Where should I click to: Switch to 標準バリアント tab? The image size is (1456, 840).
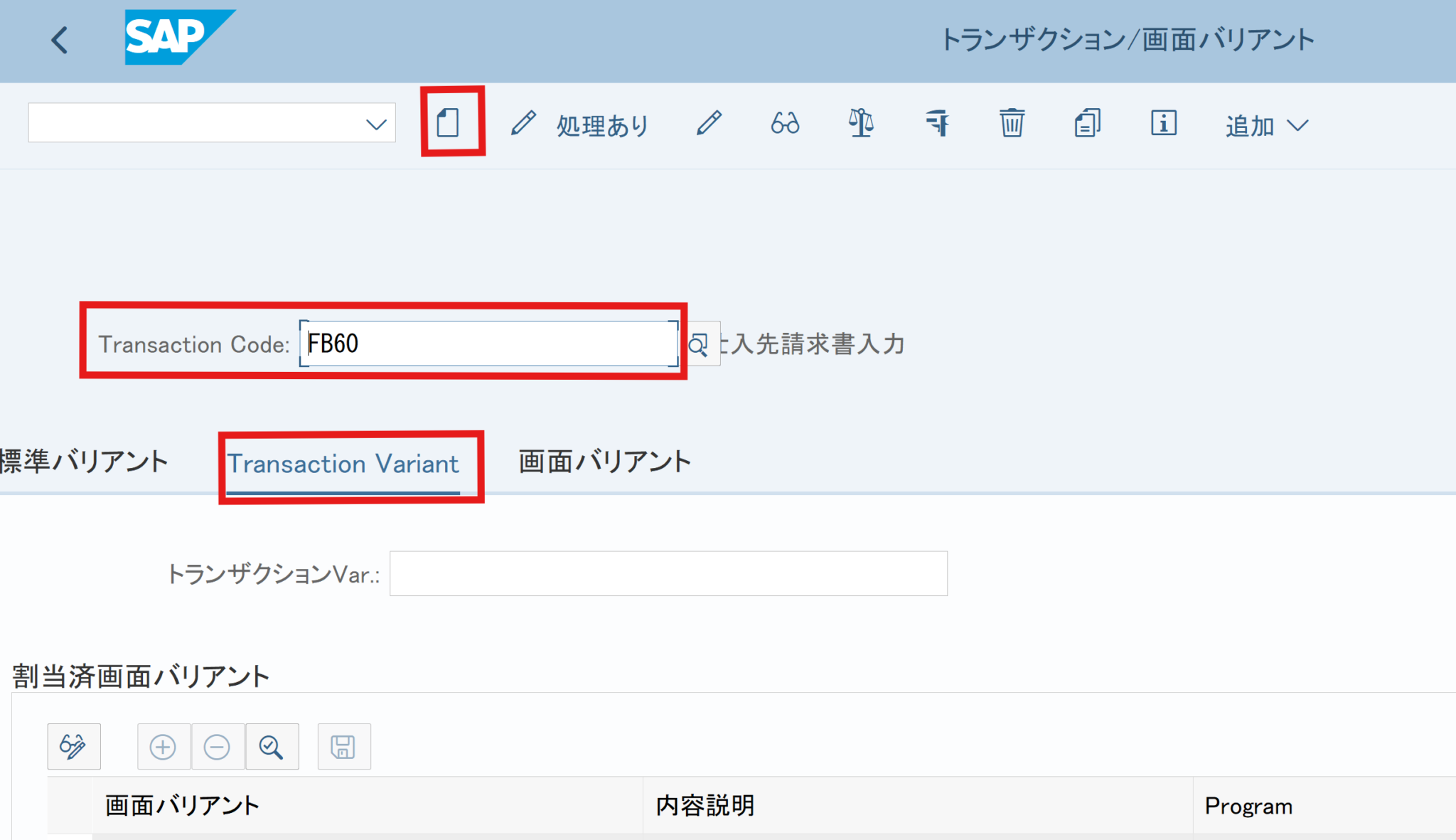(84, 462)
